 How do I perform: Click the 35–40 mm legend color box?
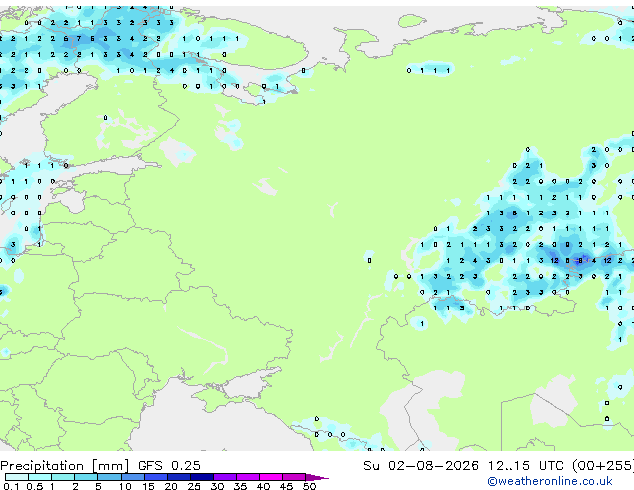247,477
